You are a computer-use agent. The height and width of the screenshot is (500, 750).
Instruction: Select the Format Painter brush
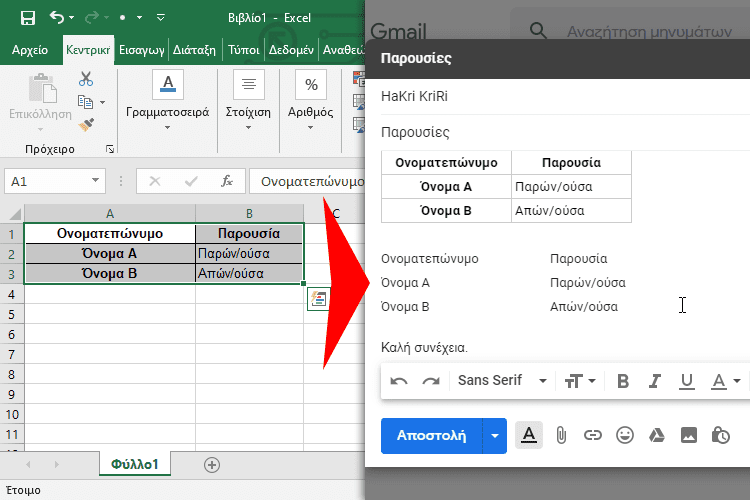tap(86, 124)
